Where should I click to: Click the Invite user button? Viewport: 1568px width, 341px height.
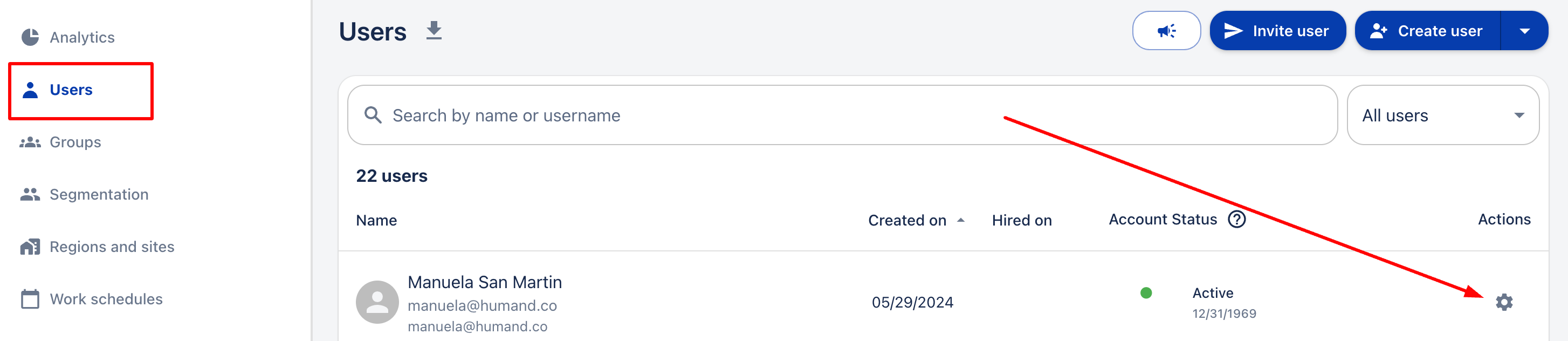pos(1277,30)
